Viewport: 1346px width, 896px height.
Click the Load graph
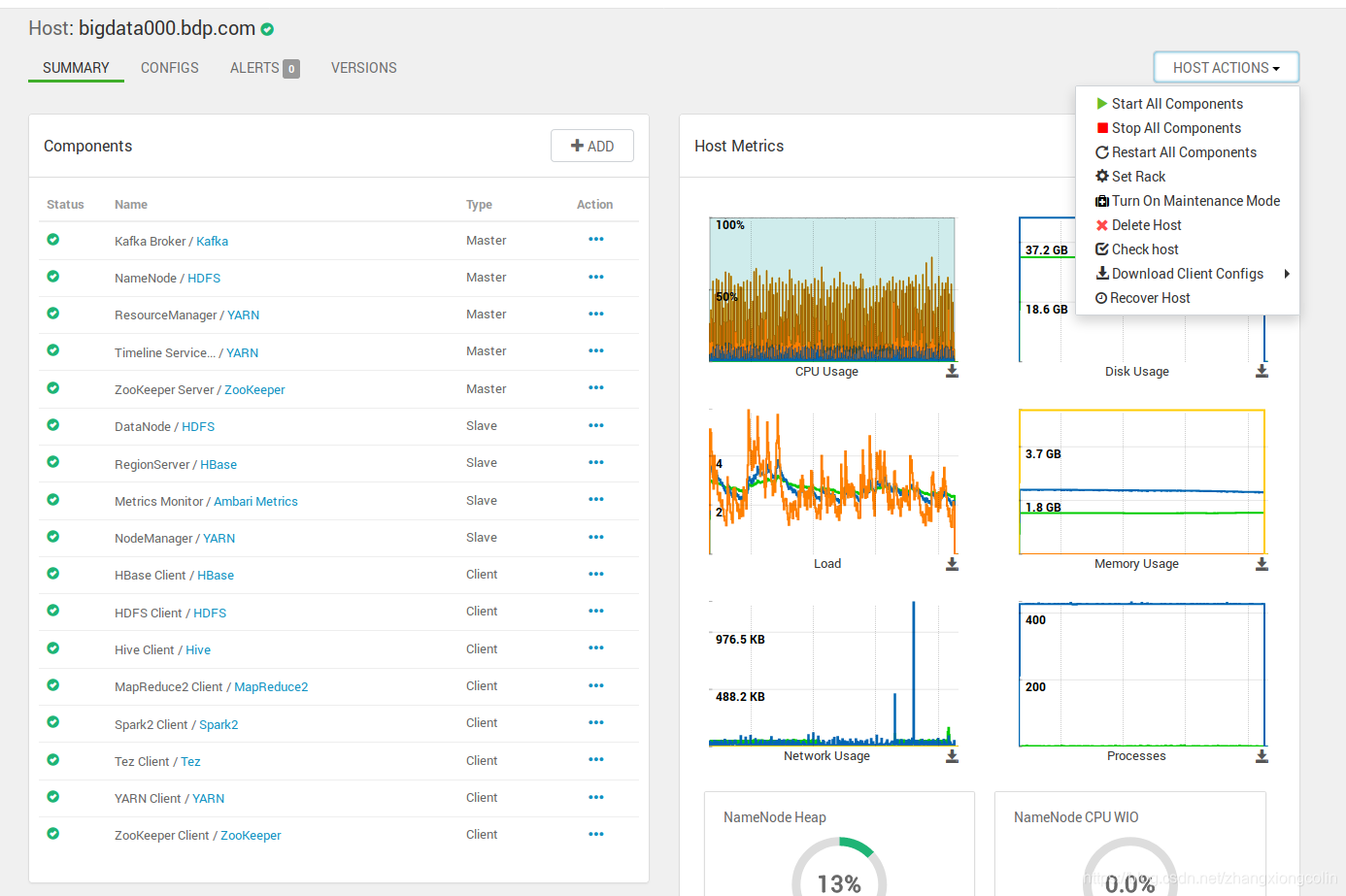pyautogui.click(x=832, y=481)
